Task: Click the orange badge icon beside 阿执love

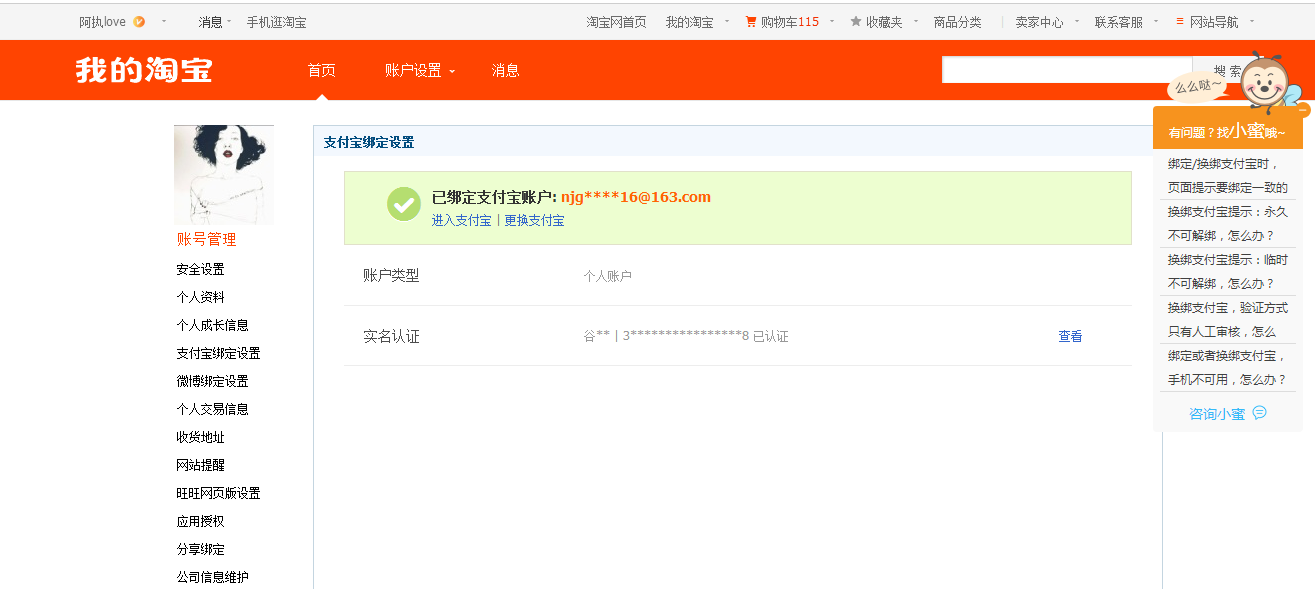Action: click(x=139, y=21)
